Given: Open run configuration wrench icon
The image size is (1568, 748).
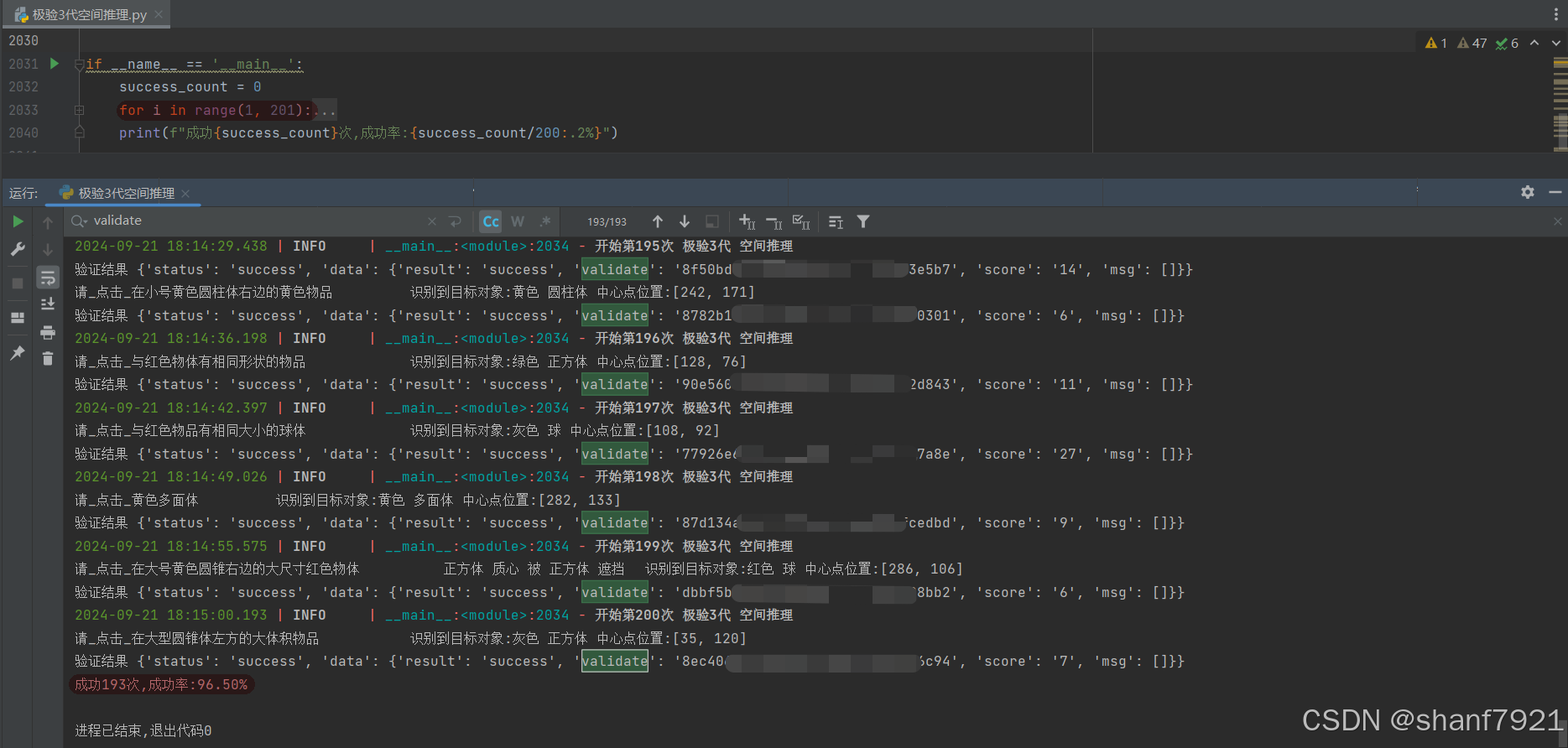Looking at the screenshot, I should pyautogui.click(x=18, y=249).
